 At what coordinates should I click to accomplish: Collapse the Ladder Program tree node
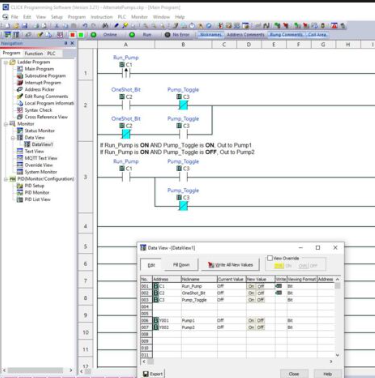[6, 62]
